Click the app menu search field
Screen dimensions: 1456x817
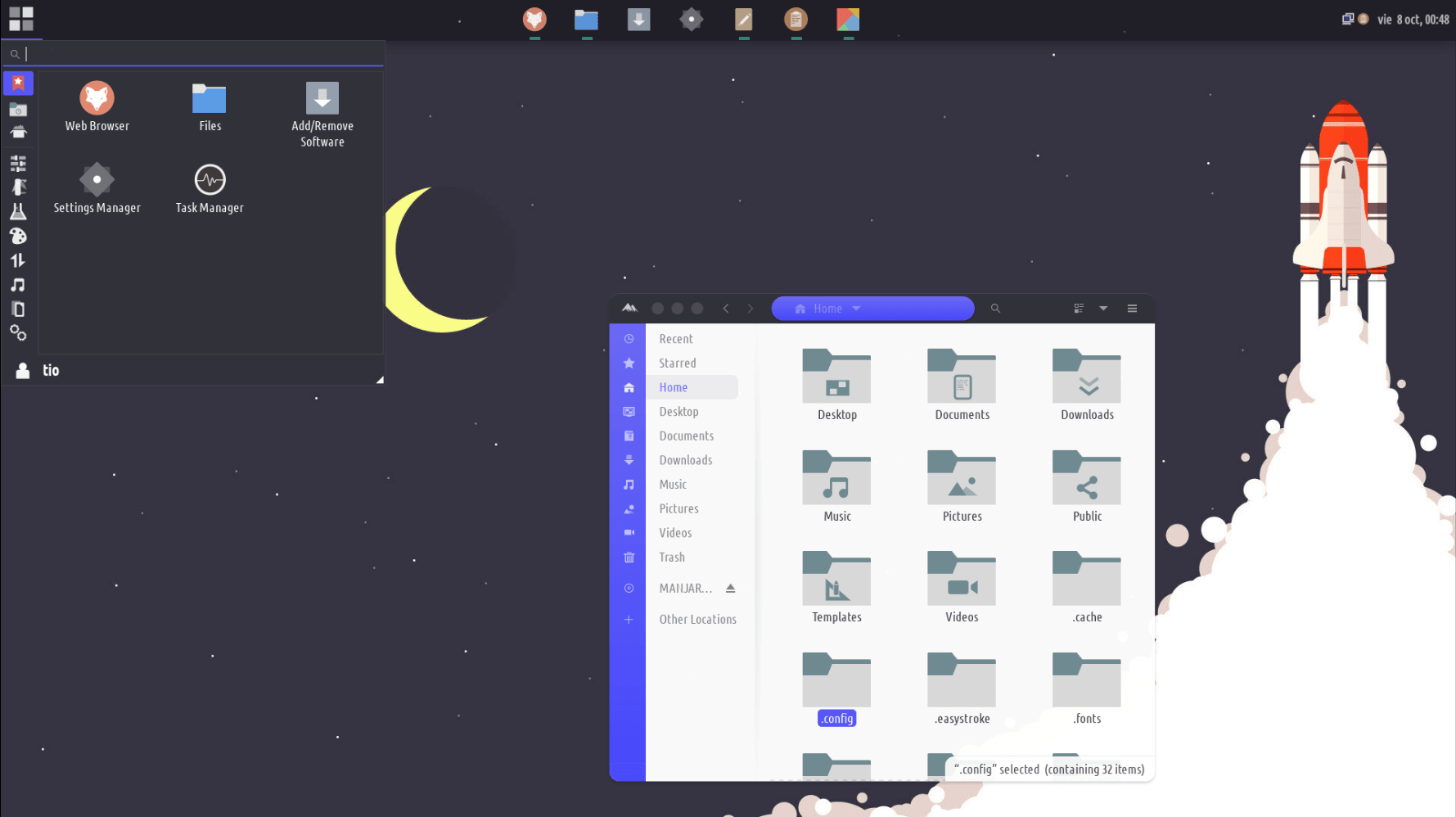point(196,54)
